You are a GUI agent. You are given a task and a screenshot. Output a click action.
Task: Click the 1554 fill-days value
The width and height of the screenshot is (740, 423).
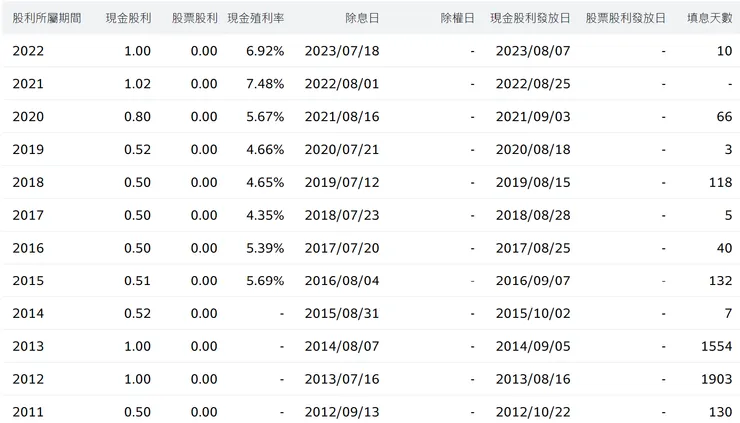(717, 347)
